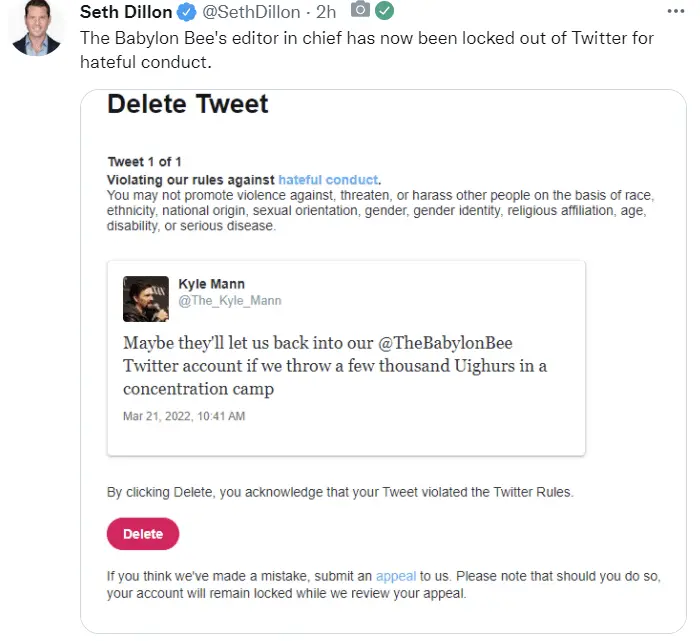Click the green checkmark icon

[384, 11]
